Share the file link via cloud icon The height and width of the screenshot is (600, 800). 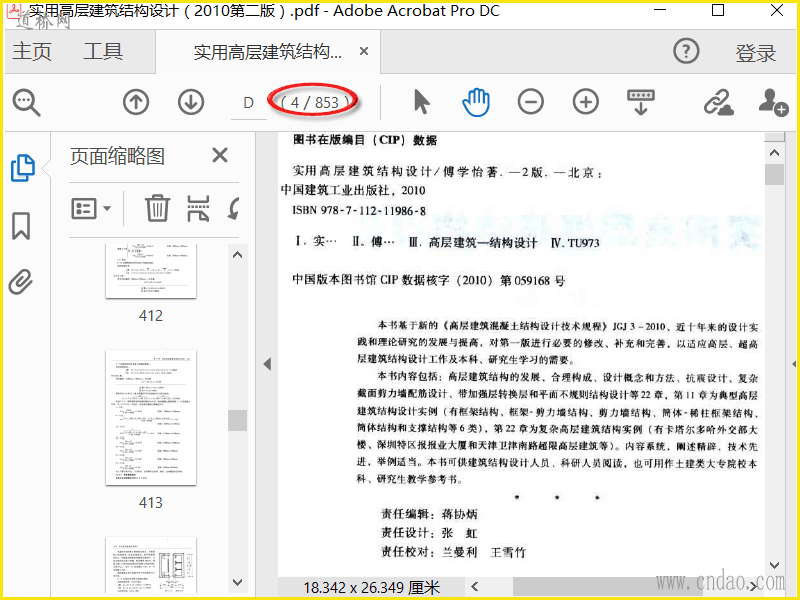pos(718,103)
